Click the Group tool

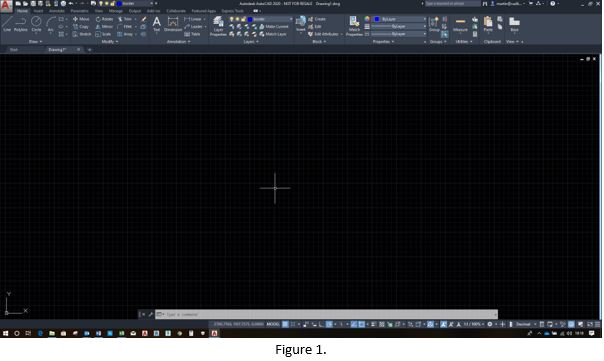(x=434, y=24)
